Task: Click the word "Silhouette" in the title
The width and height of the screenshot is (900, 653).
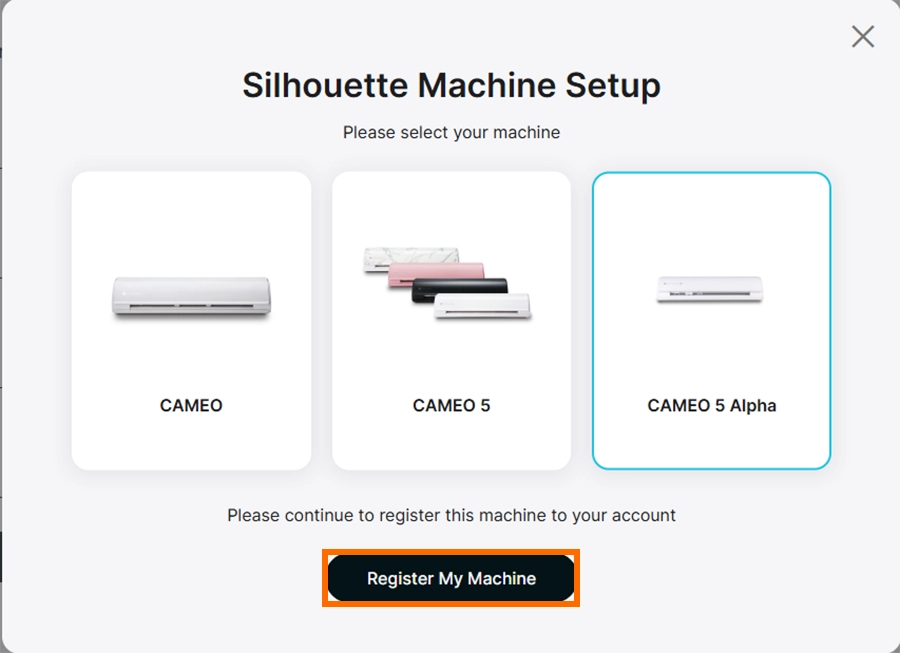Action: 326,86
